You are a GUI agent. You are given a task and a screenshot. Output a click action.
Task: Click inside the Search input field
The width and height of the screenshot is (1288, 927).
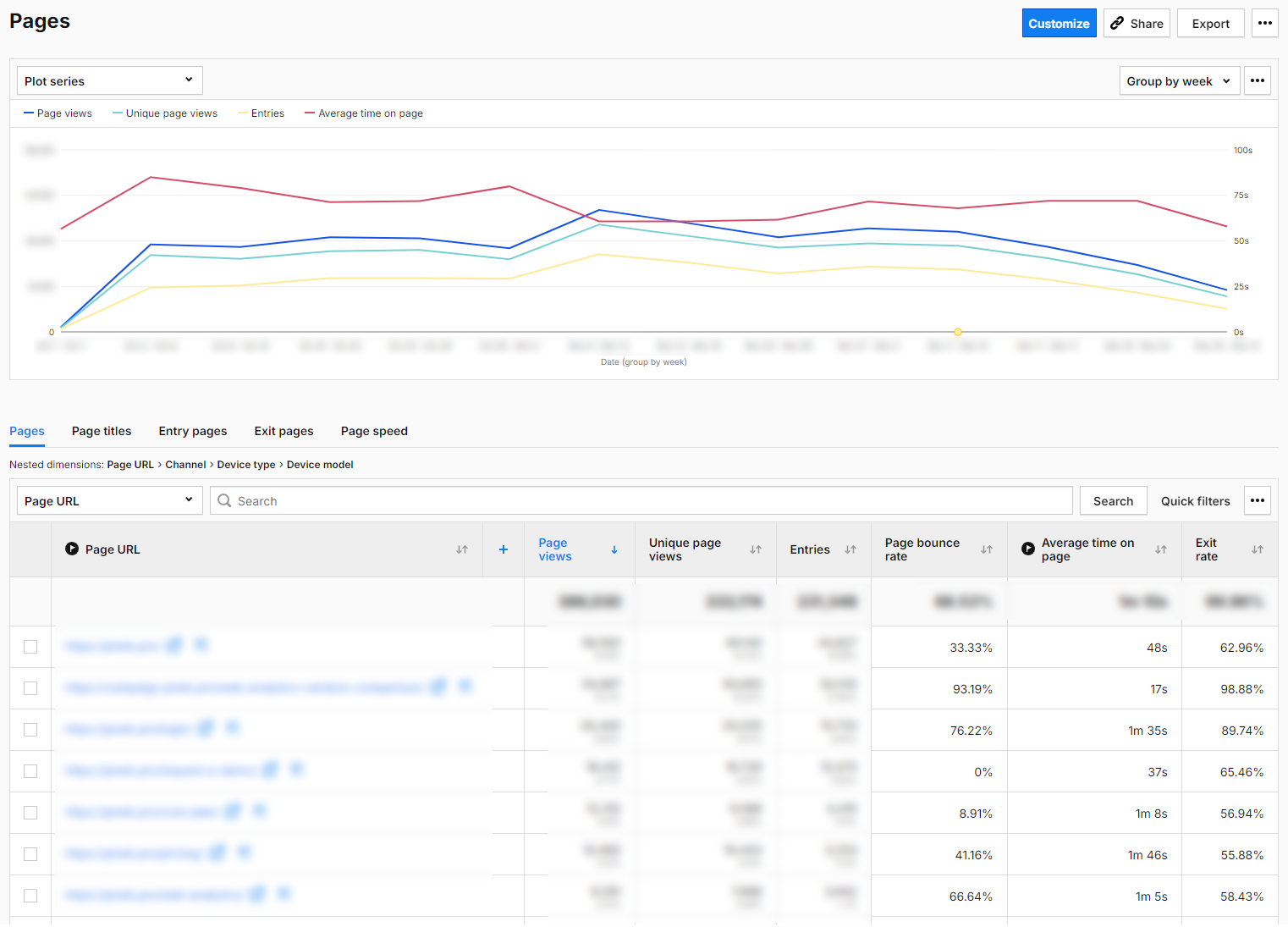tap(592, 500)
